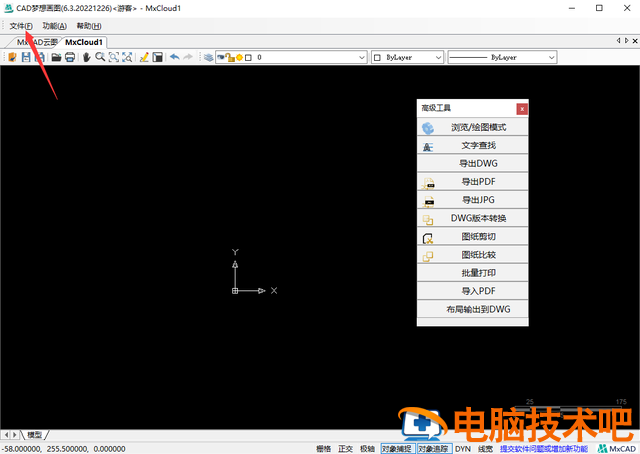Click the zoom extents icon
Screen dimensions: 640x454
[x=127, y=57]
